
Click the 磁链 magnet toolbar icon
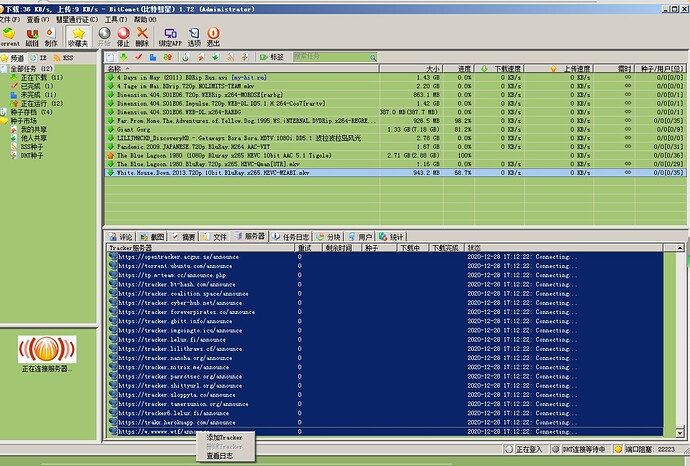32,37
